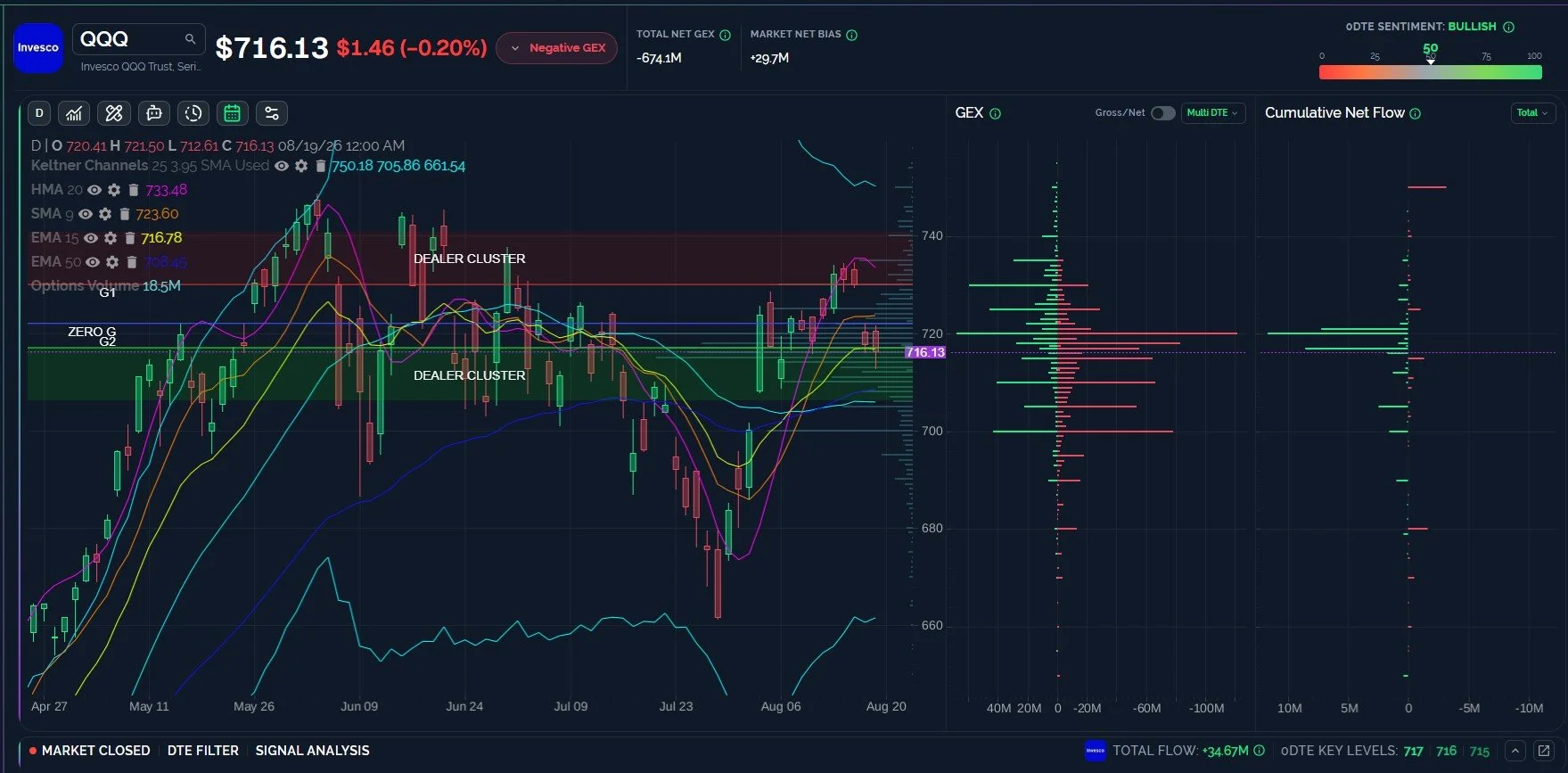The width and height of the screenshot is (1568, 773).
Task: Click the 0DTE sentiment marker at 50
Action: tap(1431, 61)
